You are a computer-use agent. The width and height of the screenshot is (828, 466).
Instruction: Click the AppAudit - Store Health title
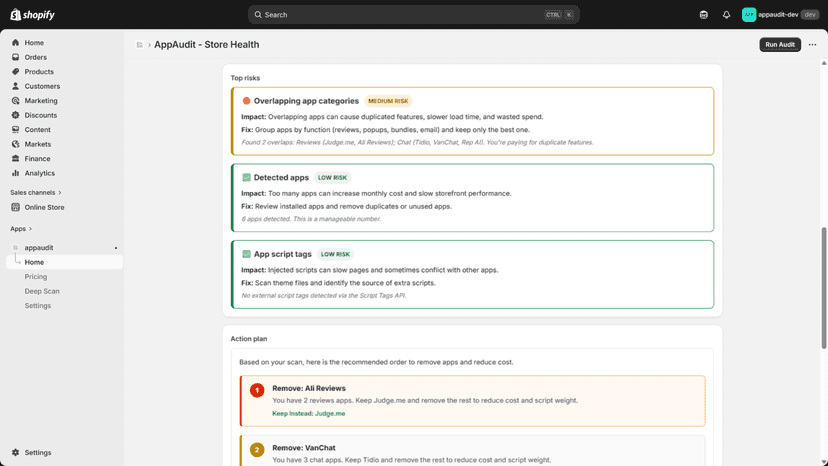(206, 44)
